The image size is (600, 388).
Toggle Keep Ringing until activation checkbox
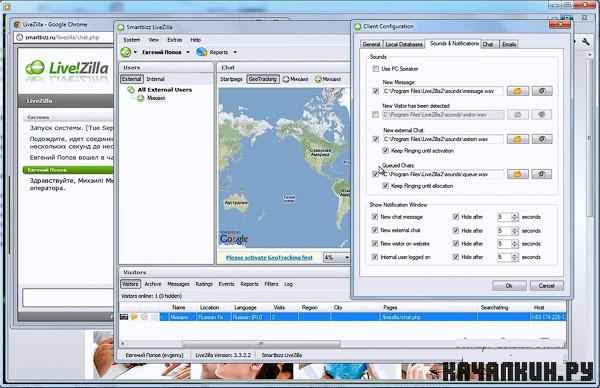point(386,150)
